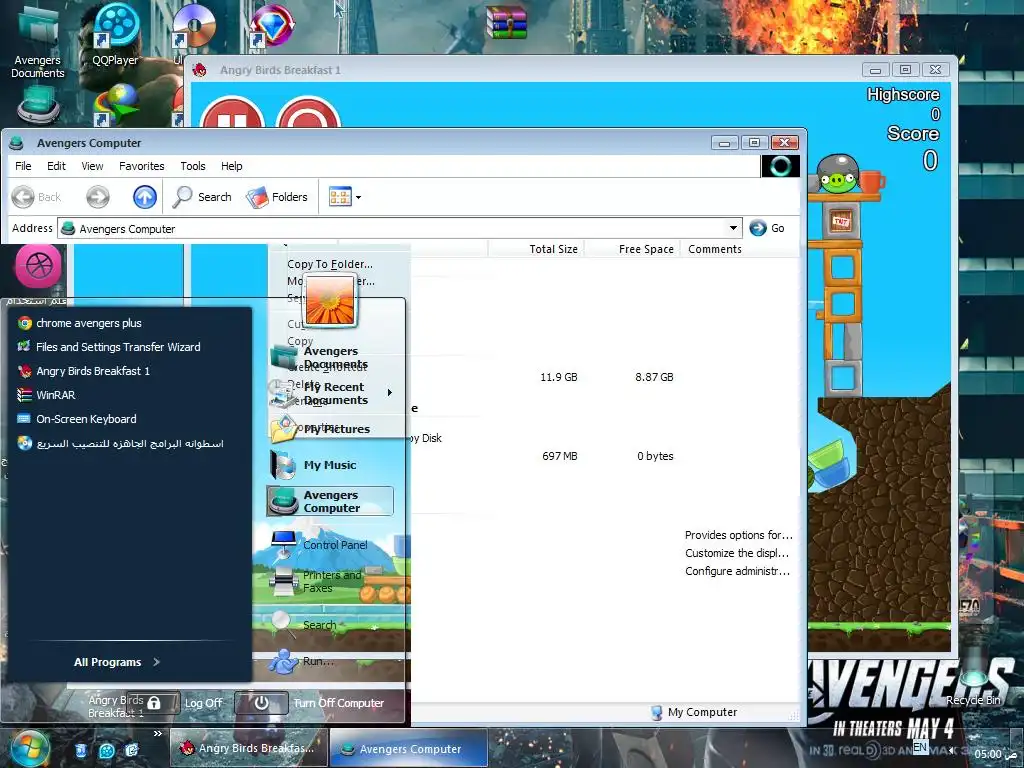
Task: Launch Angry Birds Breakfast 1 from Start list
Action: [93, 371]
